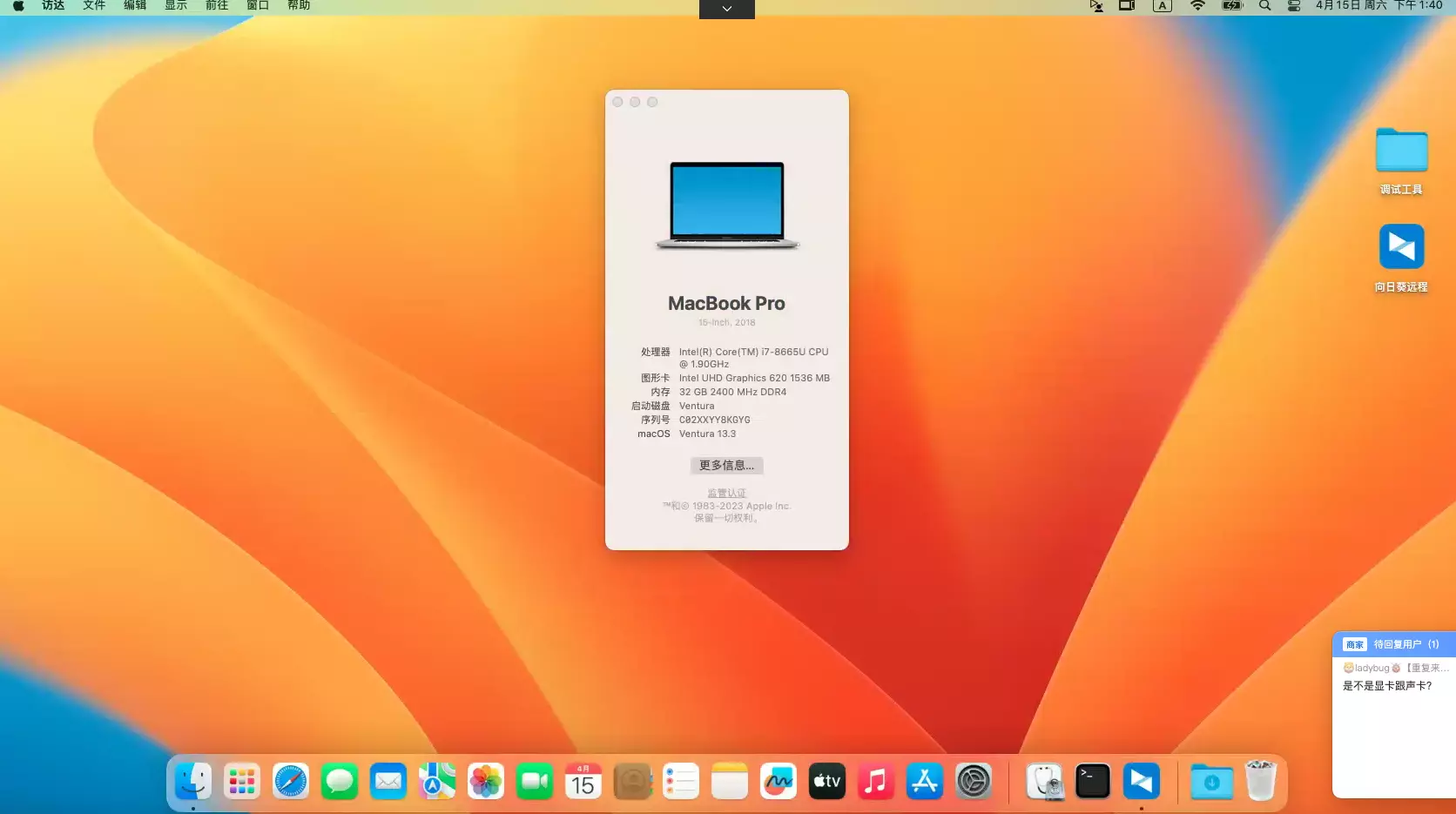Open the Music app from the Dock
Image resolution: width=1456 pixels, height=814 pixels.
pos(876,781)
